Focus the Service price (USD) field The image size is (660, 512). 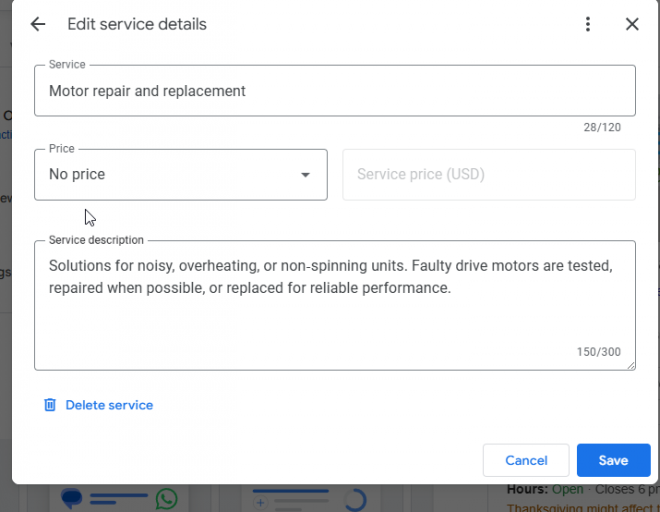point(489,175)
